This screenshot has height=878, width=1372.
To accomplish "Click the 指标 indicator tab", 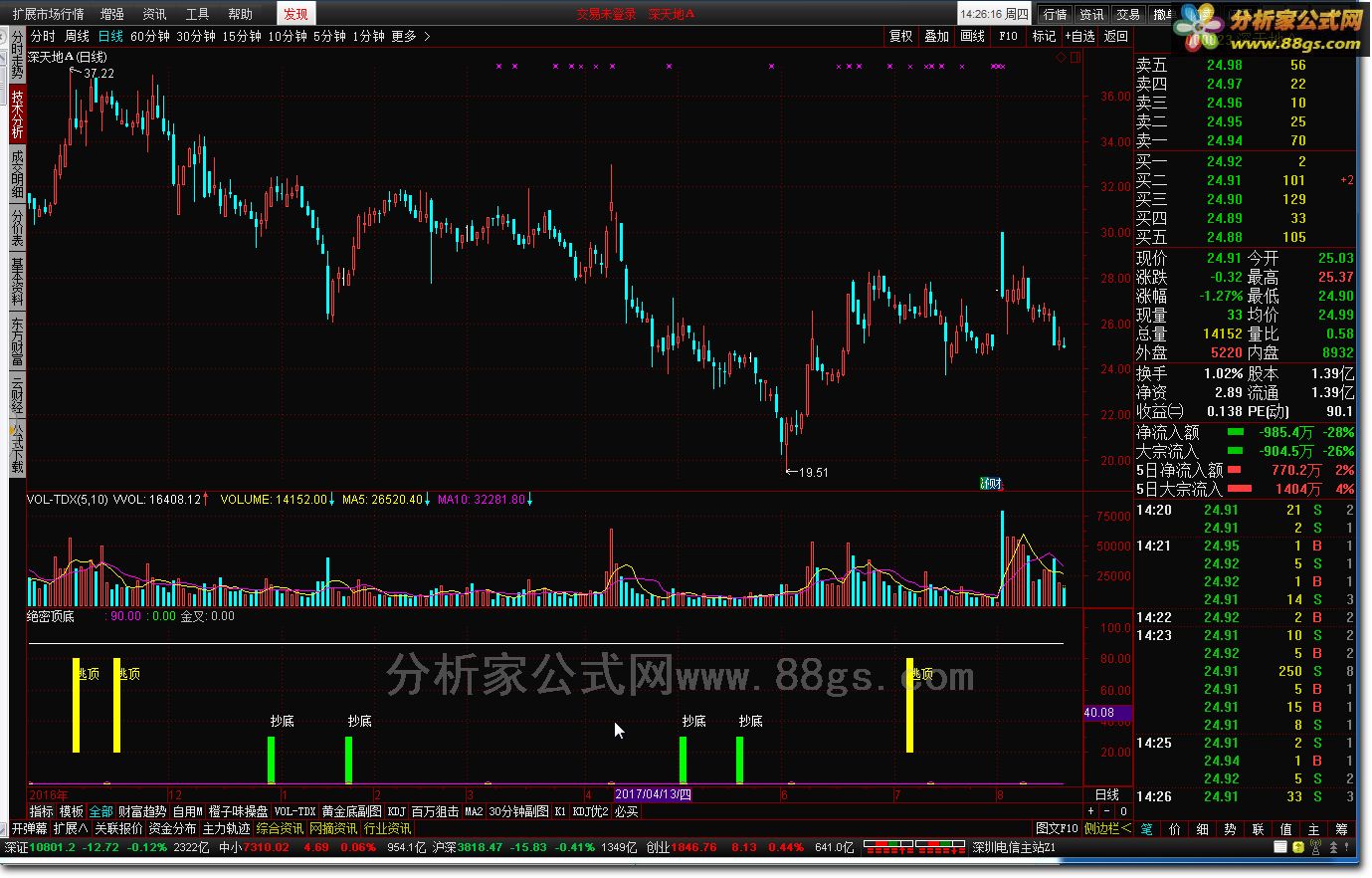I will pyautogui.click(x=42, y=811).
